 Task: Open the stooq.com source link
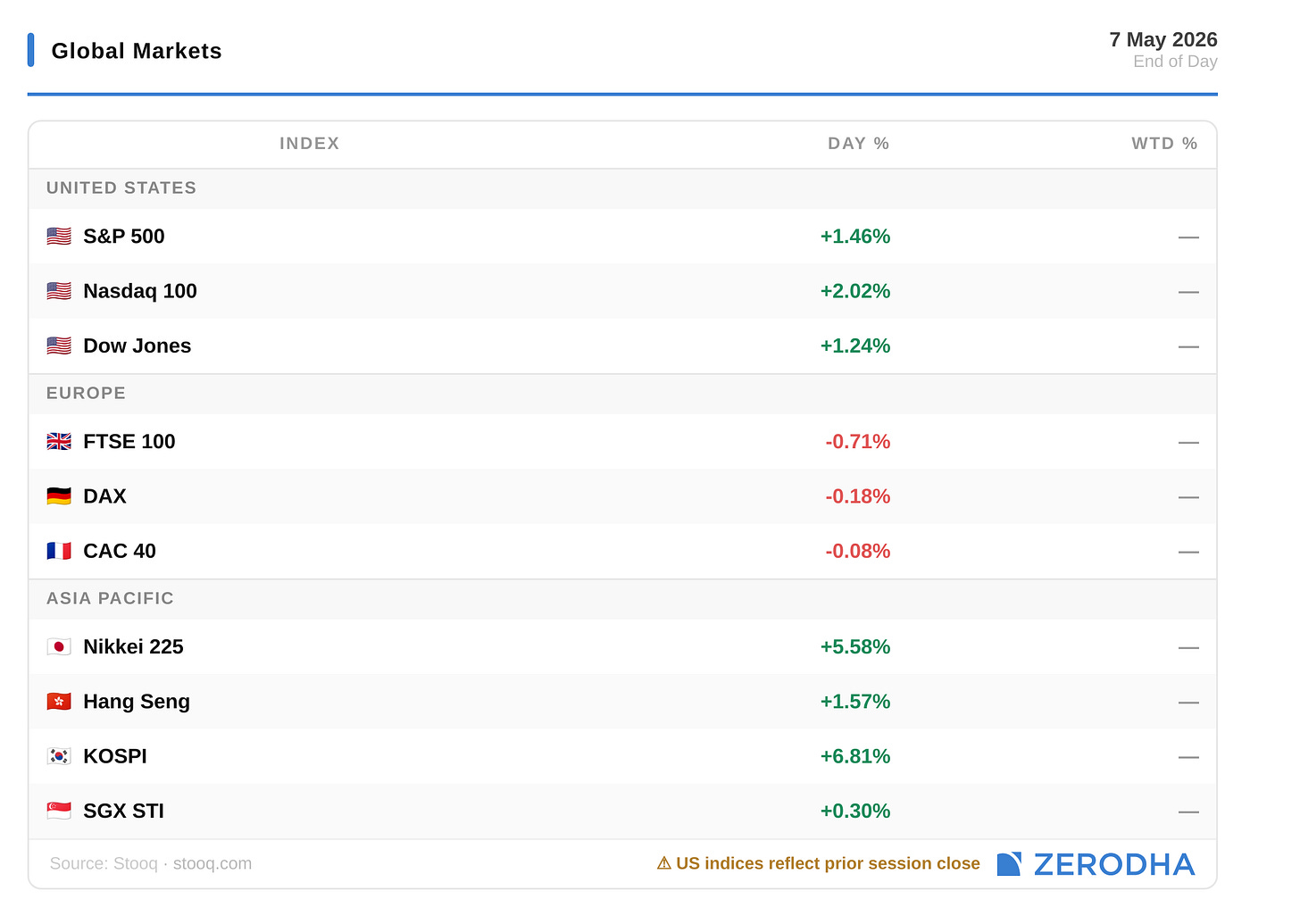212,864
